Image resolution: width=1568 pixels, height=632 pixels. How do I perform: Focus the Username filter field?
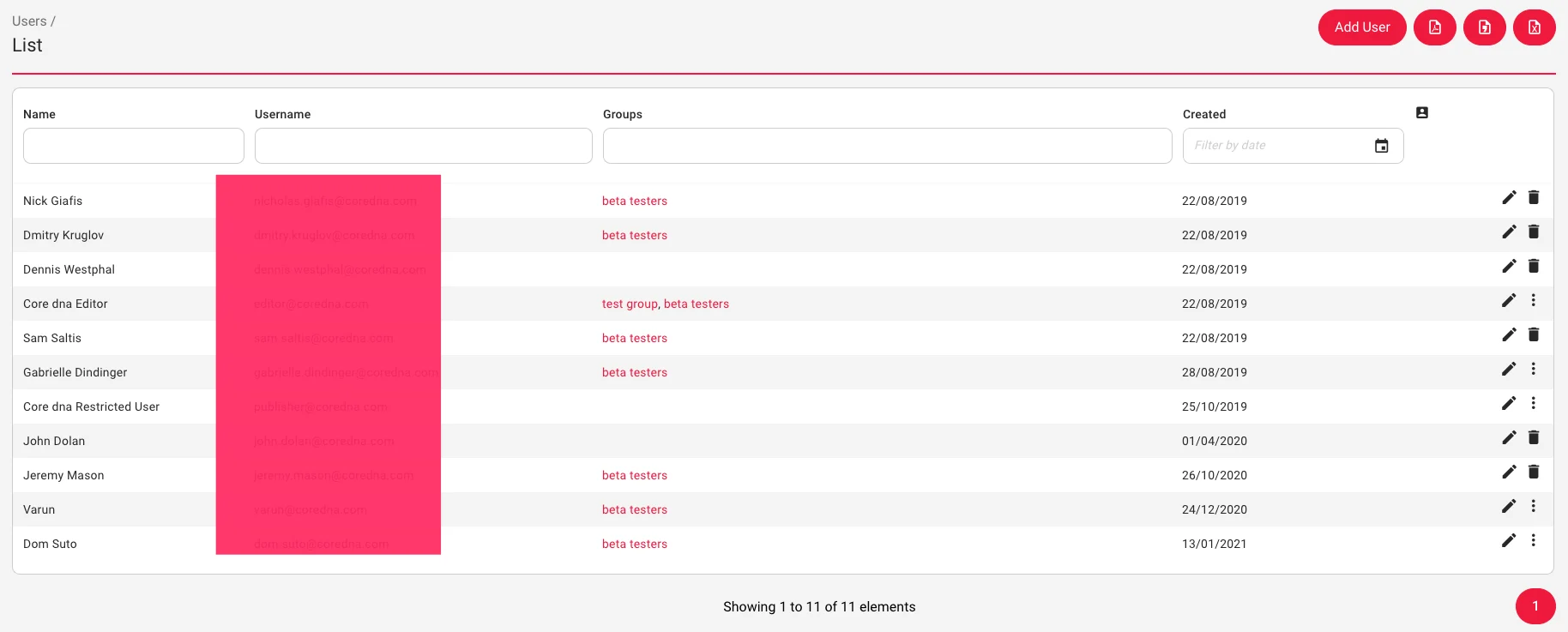point(424,146)
